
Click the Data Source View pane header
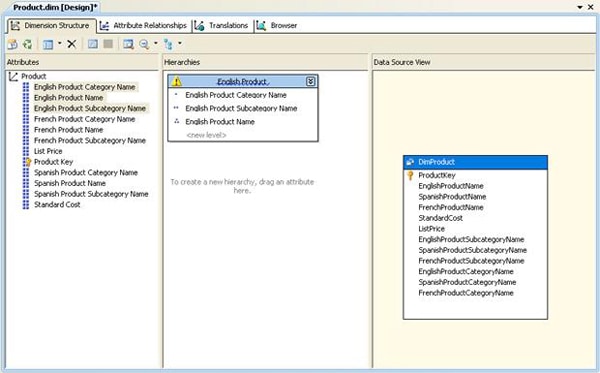pos(484,62)
